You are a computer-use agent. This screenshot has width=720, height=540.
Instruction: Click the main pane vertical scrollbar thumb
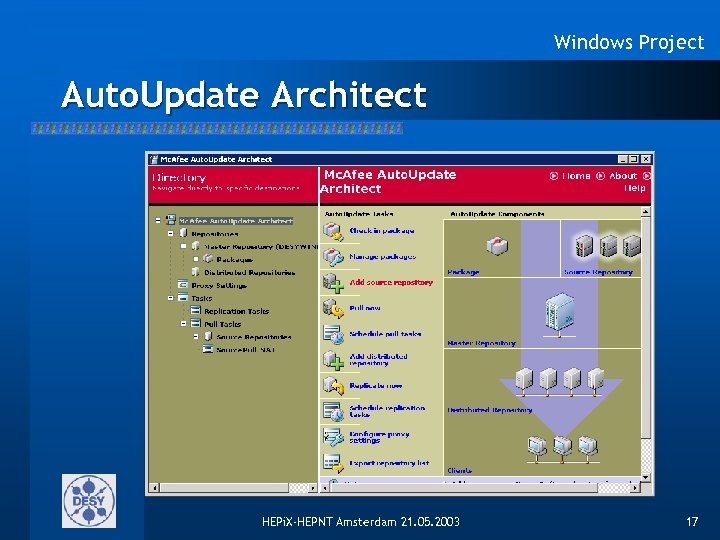(x=646, y=327)
